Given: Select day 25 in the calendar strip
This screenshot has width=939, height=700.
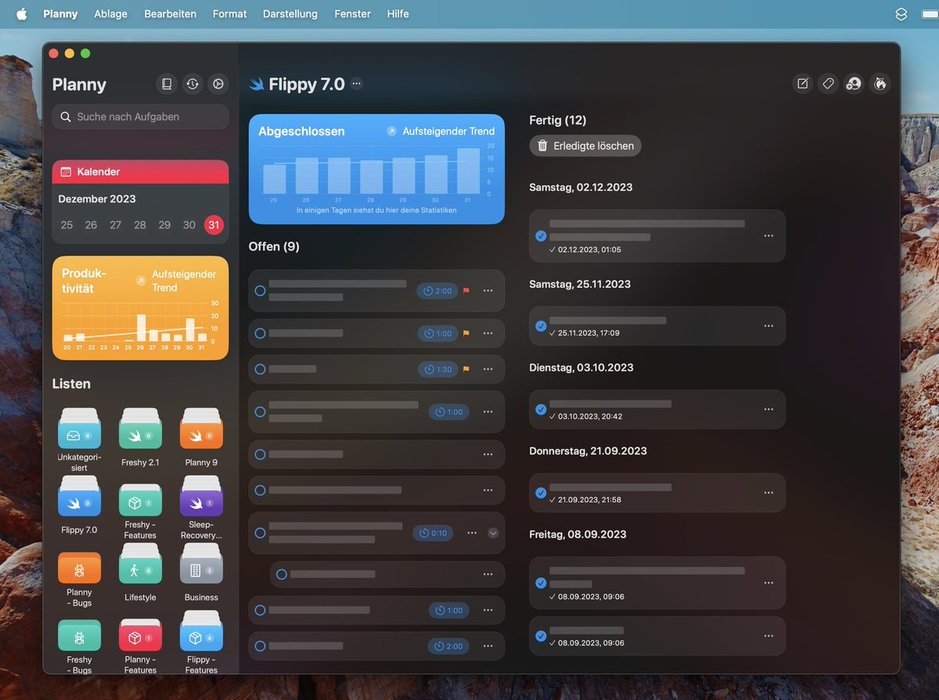Looking at the screenshot, I should (66, 225).
